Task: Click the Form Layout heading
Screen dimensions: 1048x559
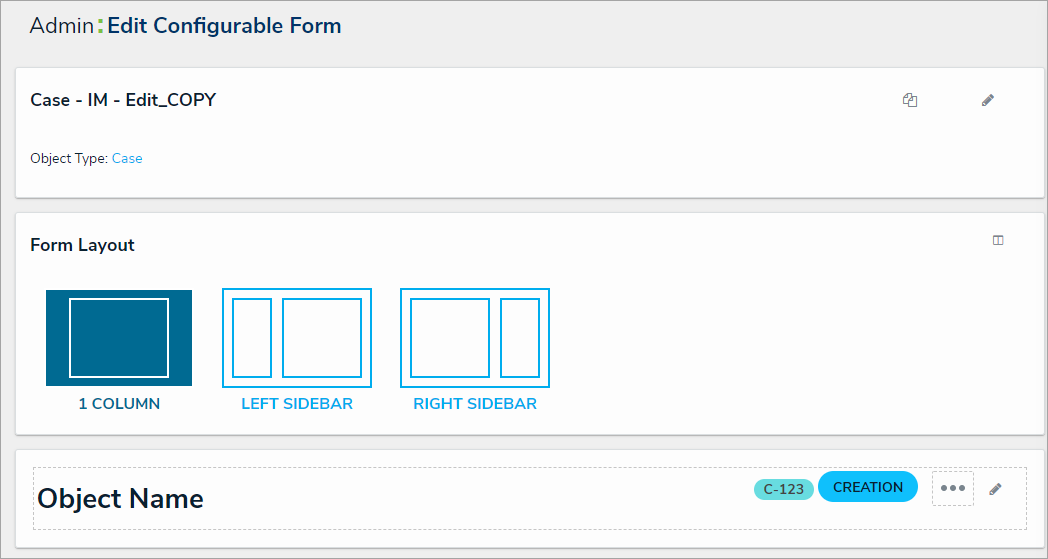Action: click(82, 245)
